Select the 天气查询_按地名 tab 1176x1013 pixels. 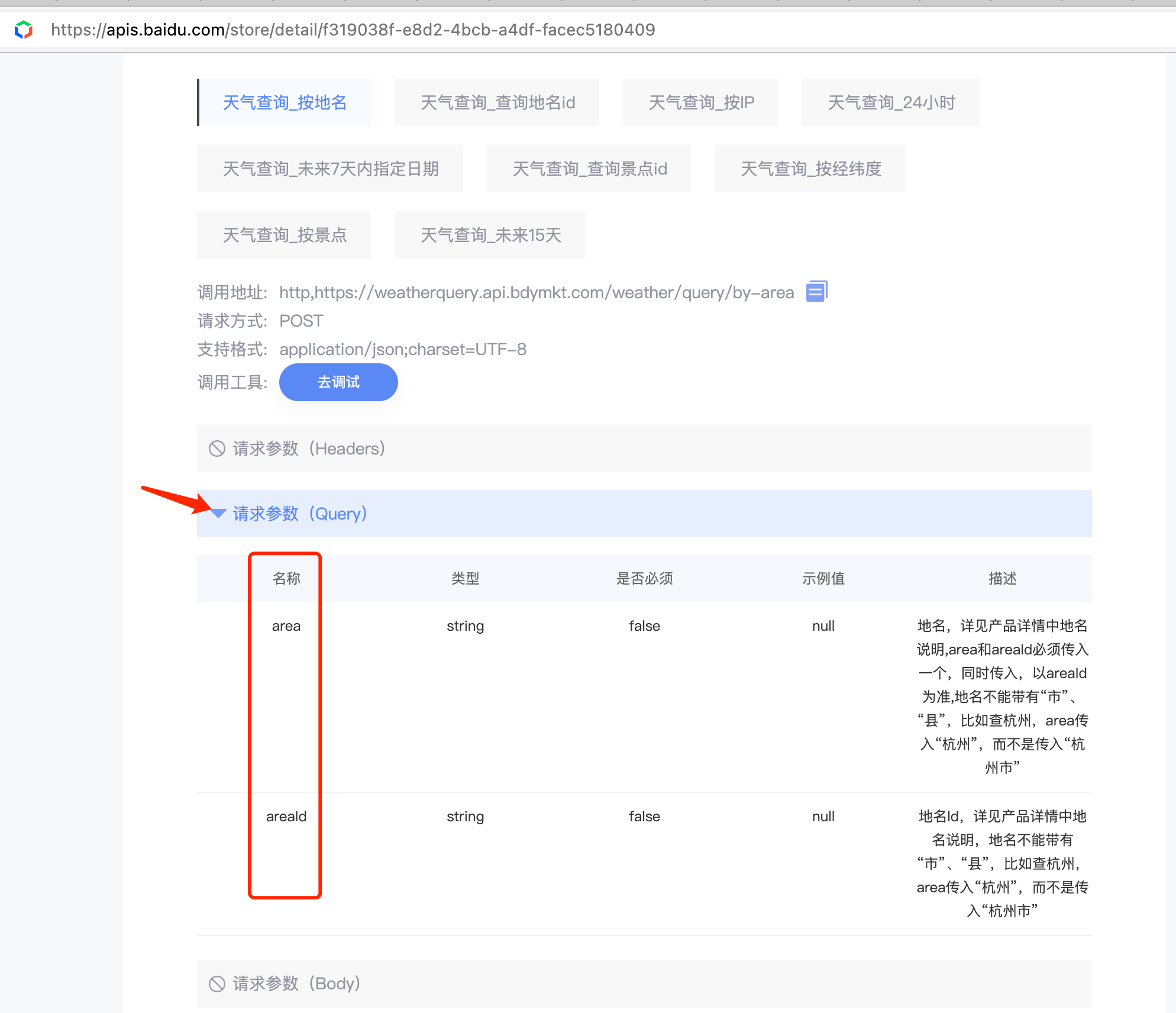(x=285, y=102)
